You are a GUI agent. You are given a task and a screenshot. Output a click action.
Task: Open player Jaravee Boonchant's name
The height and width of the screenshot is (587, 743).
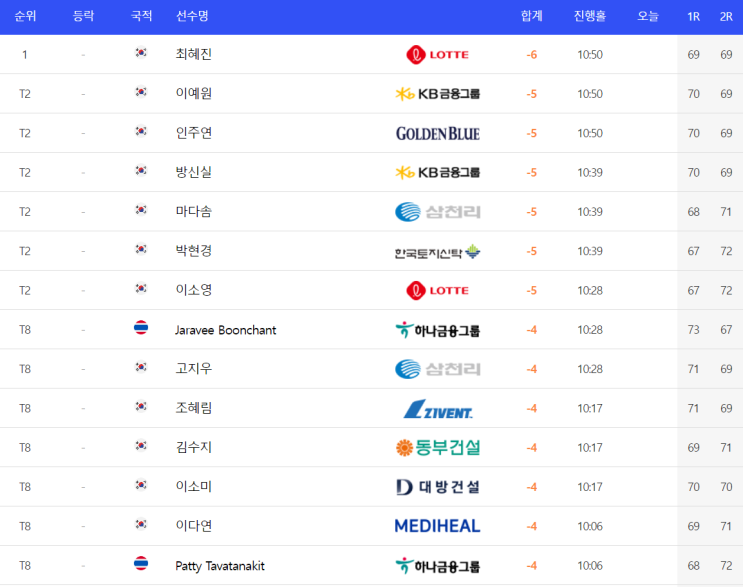coord(226,330)
